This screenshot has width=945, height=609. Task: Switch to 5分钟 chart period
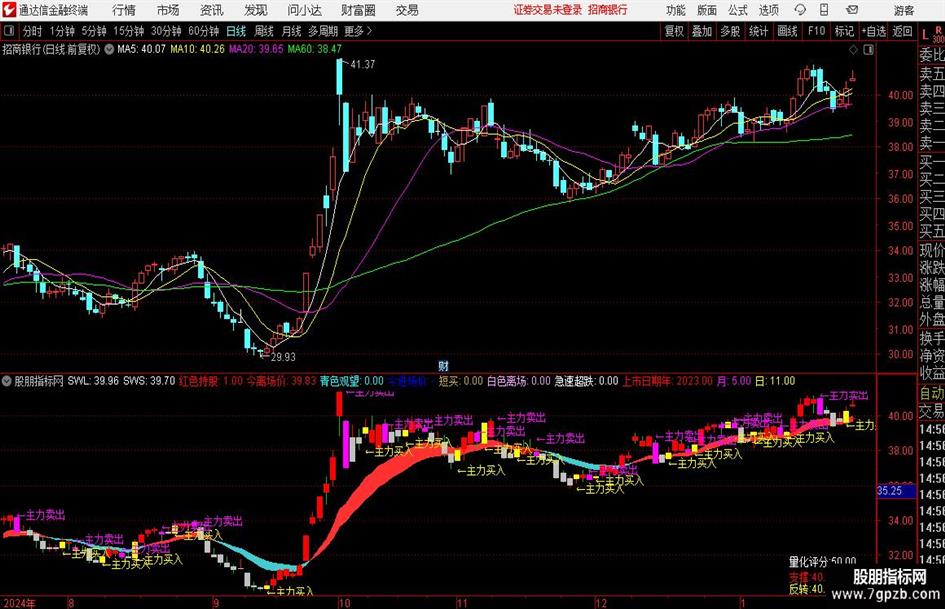pos(93,31)
